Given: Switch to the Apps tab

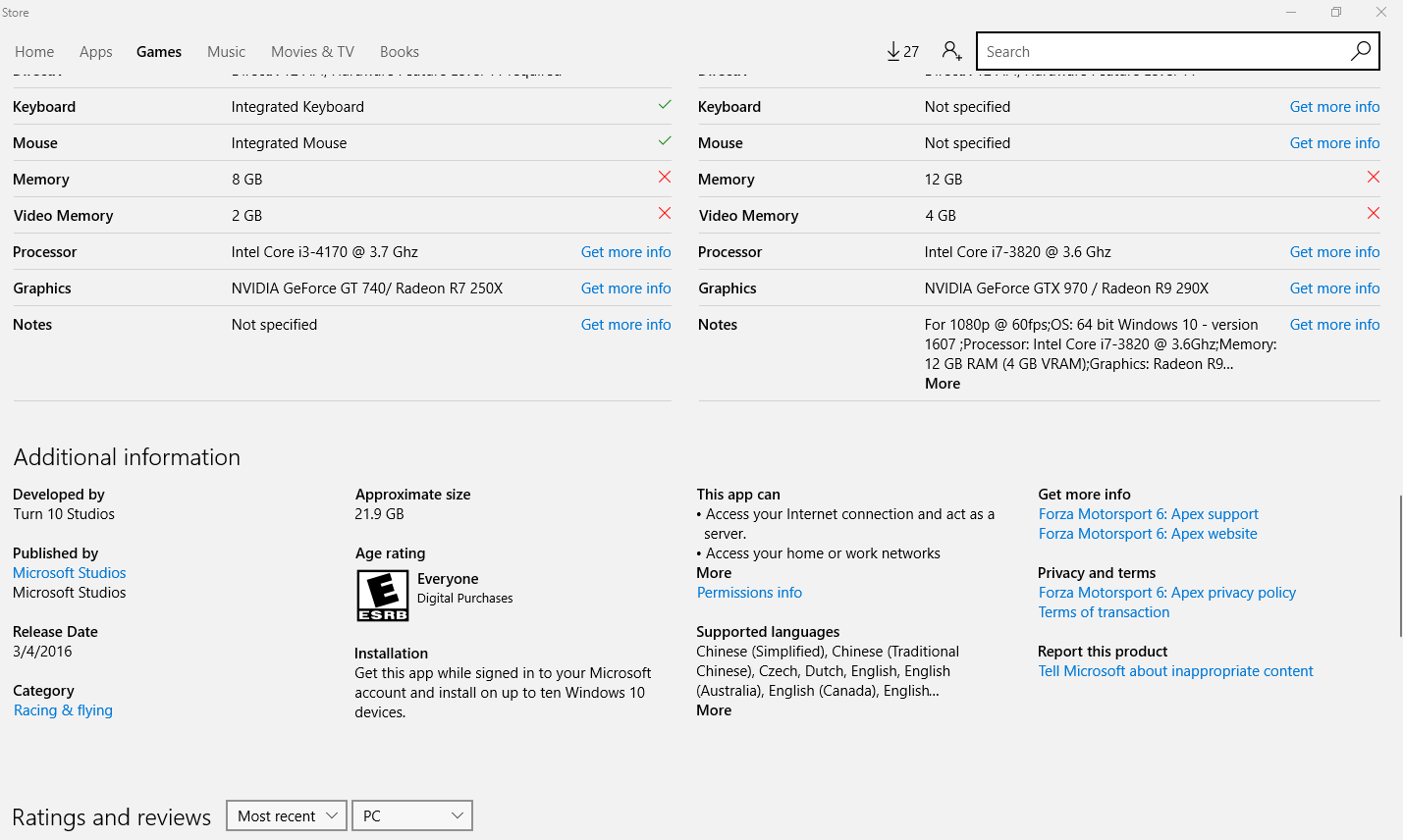Looking at the screenshot, I should click(x=96, y=52).
